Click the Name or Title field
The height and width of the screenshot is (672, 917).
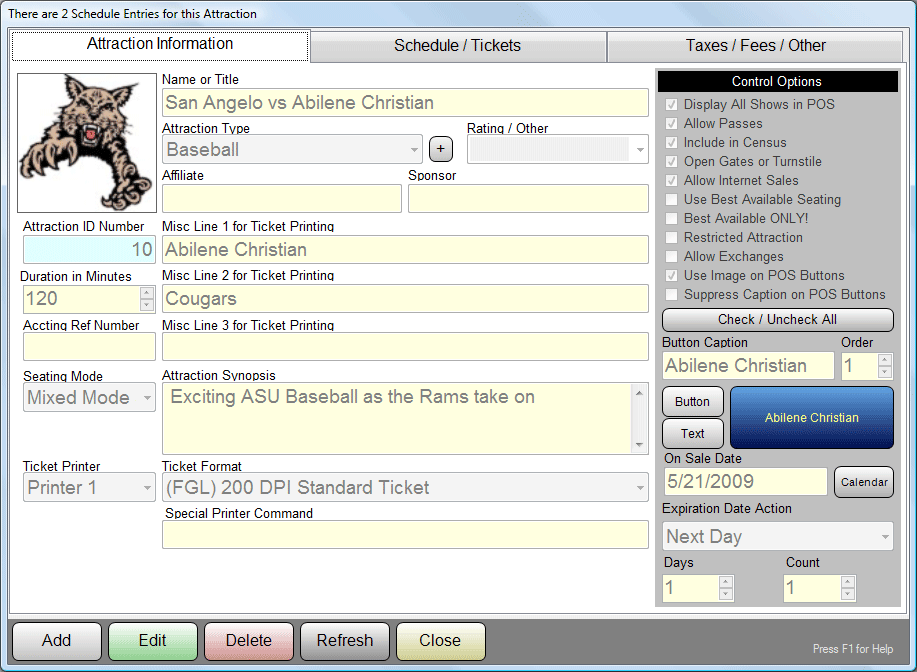tap(405, 103)
